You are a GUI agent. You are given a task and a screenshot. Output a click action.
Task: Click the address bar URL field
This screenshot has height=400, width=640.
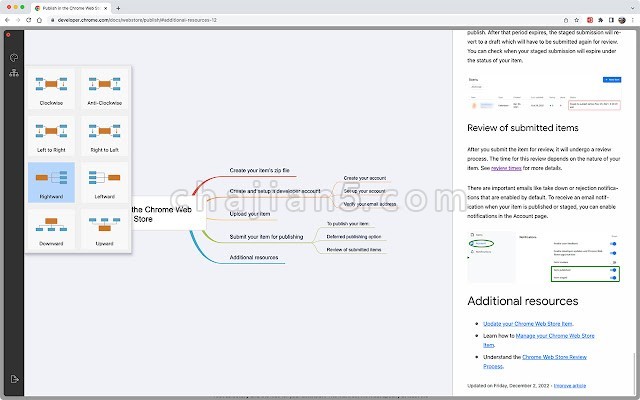pos(306,20)
